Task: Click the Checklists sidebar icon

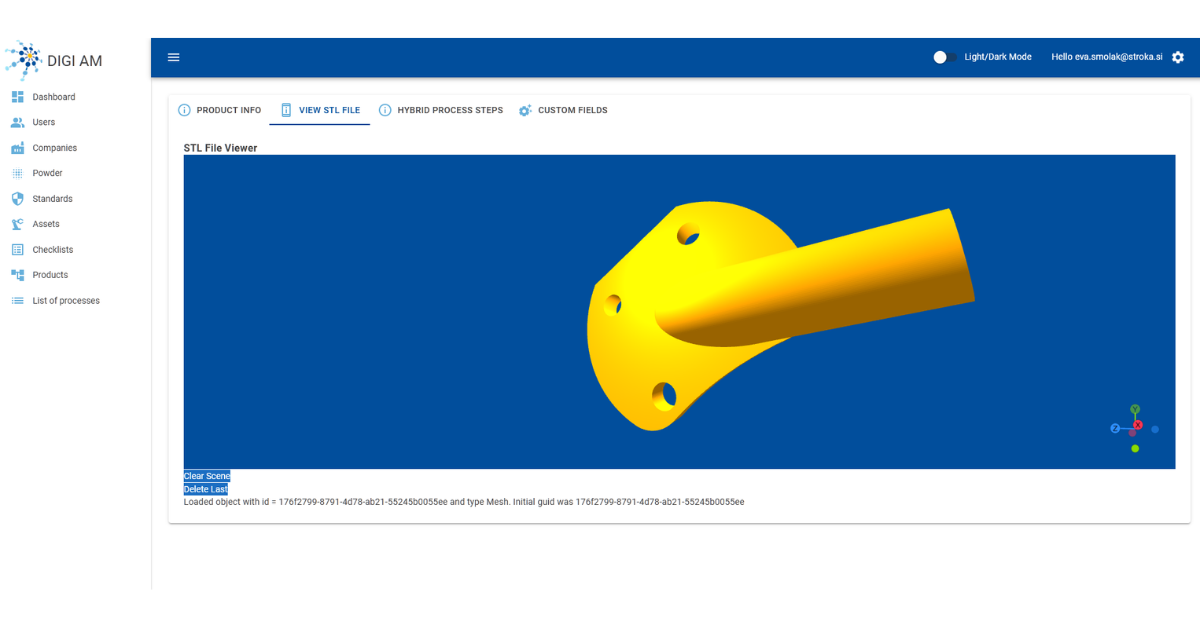Action: 17,249
